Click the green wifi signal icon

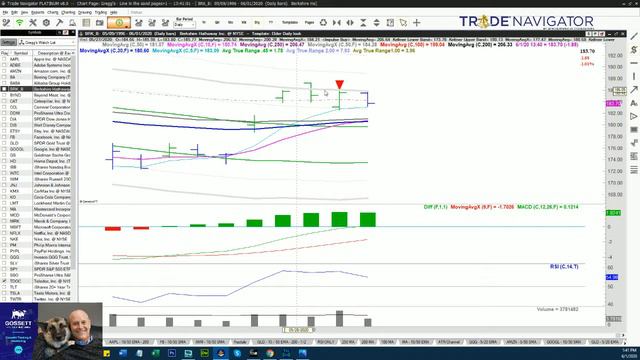click(x=19, y=23)
